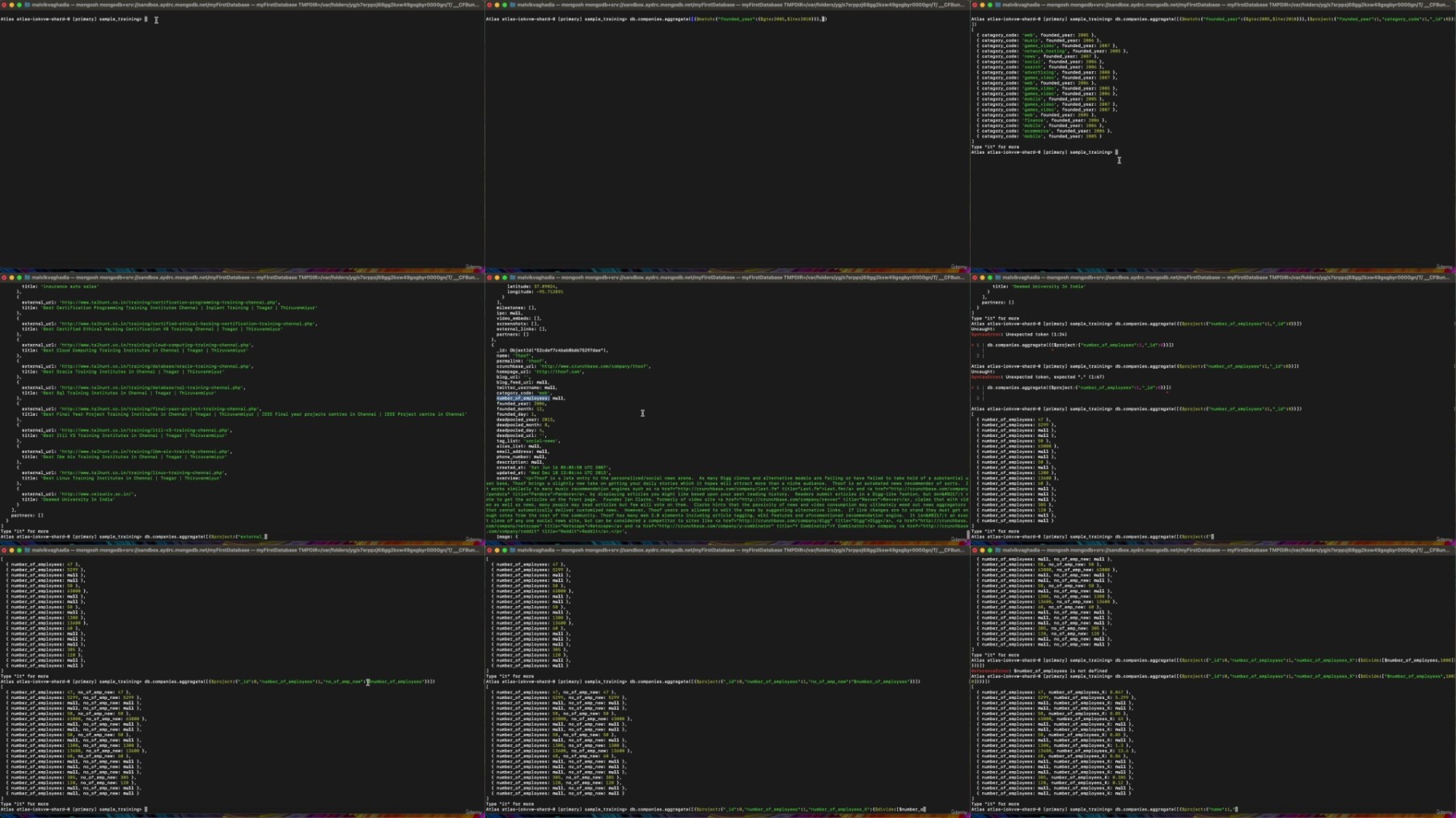Click the empty prompt line in the blank terminal
Image resolution: width=1456 pixels, height=818 pixels.
coord(74,19)
